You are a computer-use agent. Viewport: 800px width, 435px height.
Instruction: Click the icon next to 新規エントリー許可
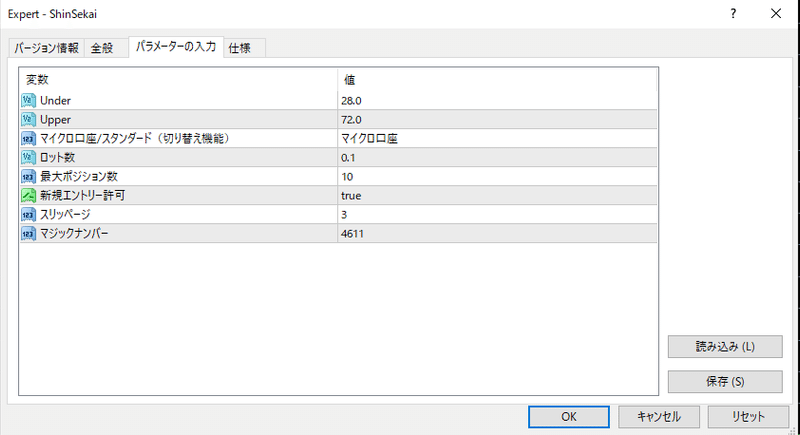pos(29,196)
